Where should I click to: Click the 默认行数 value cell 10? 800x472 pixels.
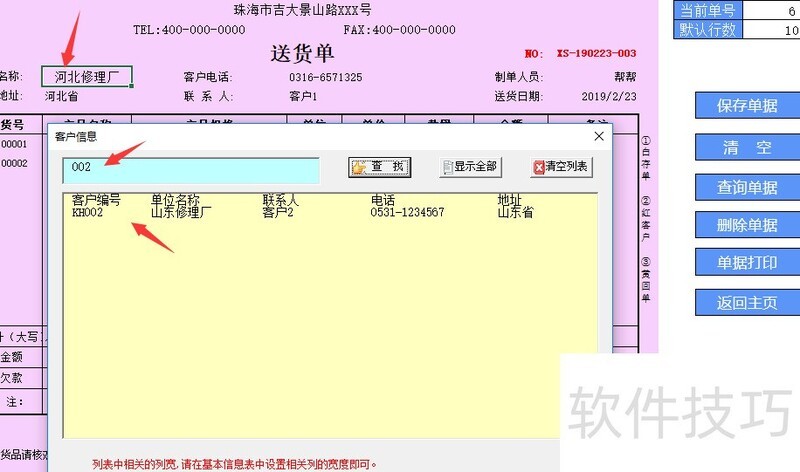(771, 29)
